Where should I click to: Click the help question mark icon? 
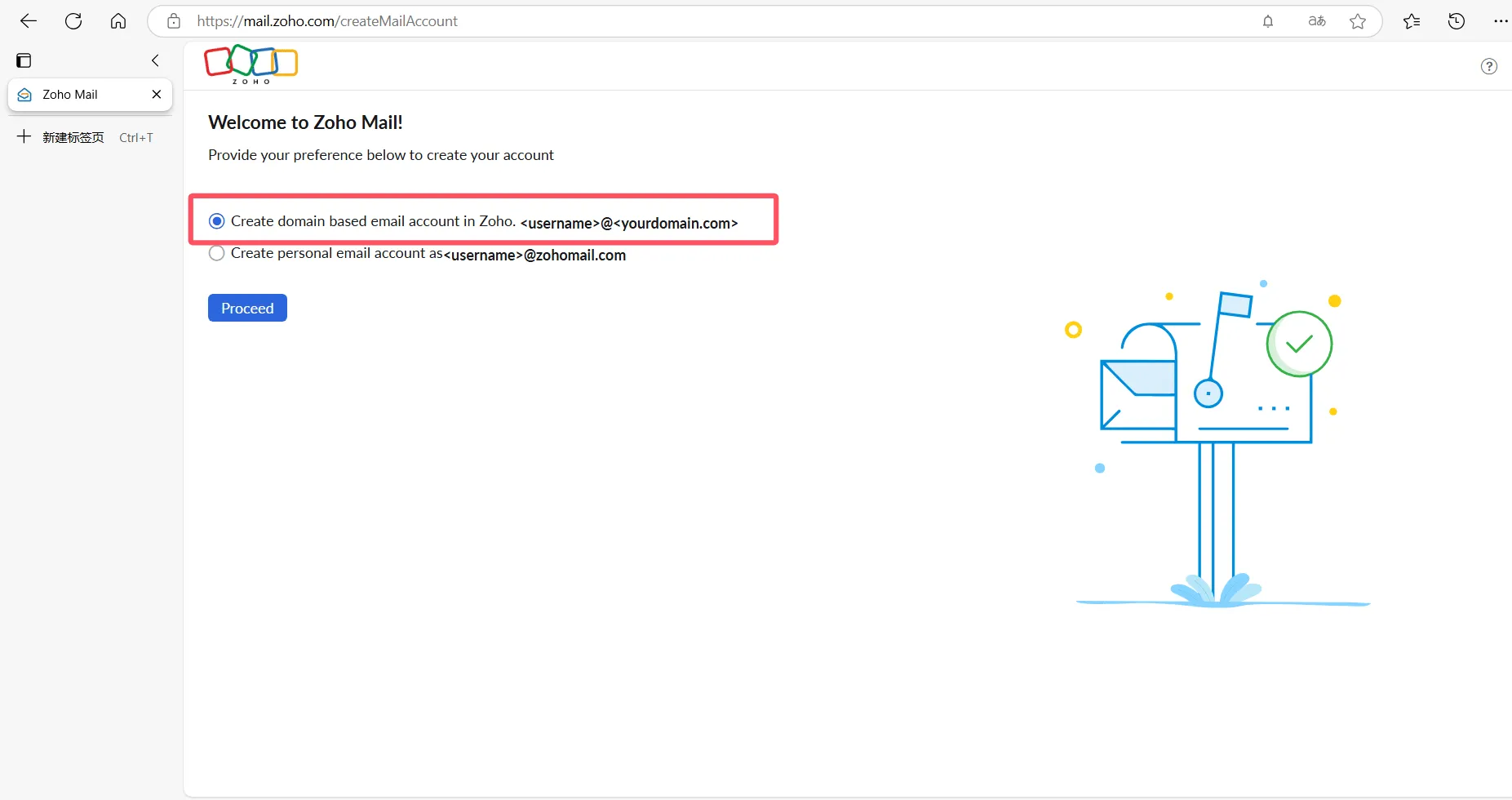tap(1488, 66)
